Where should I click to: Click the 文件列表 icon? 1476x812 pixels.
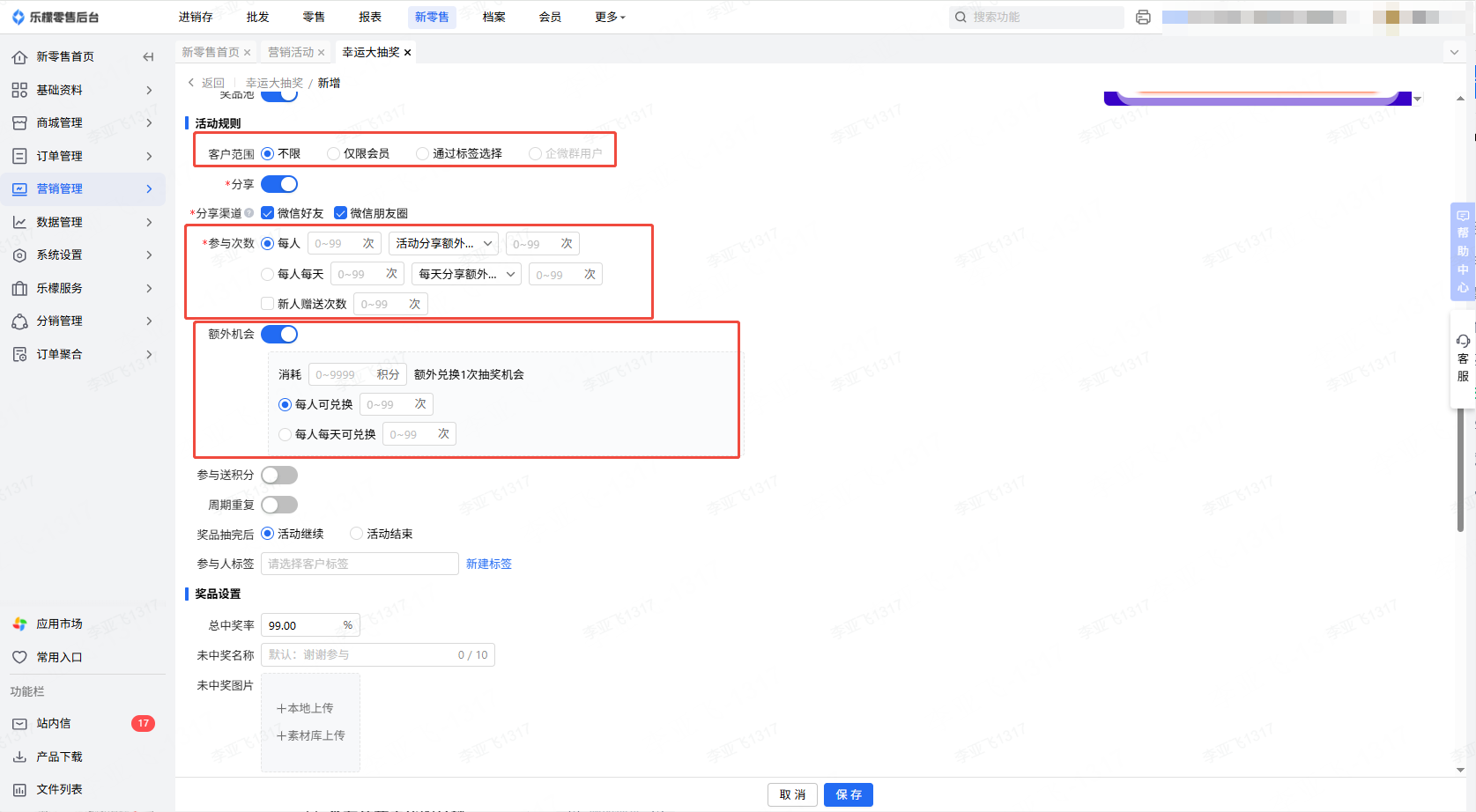coord(19,789)
